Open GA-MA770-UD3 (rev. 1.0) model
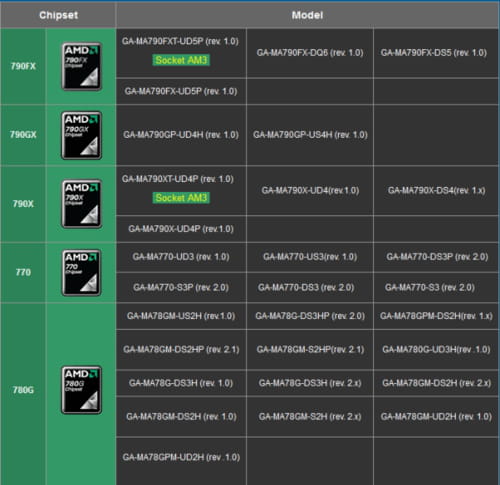 tap(181, 257)
